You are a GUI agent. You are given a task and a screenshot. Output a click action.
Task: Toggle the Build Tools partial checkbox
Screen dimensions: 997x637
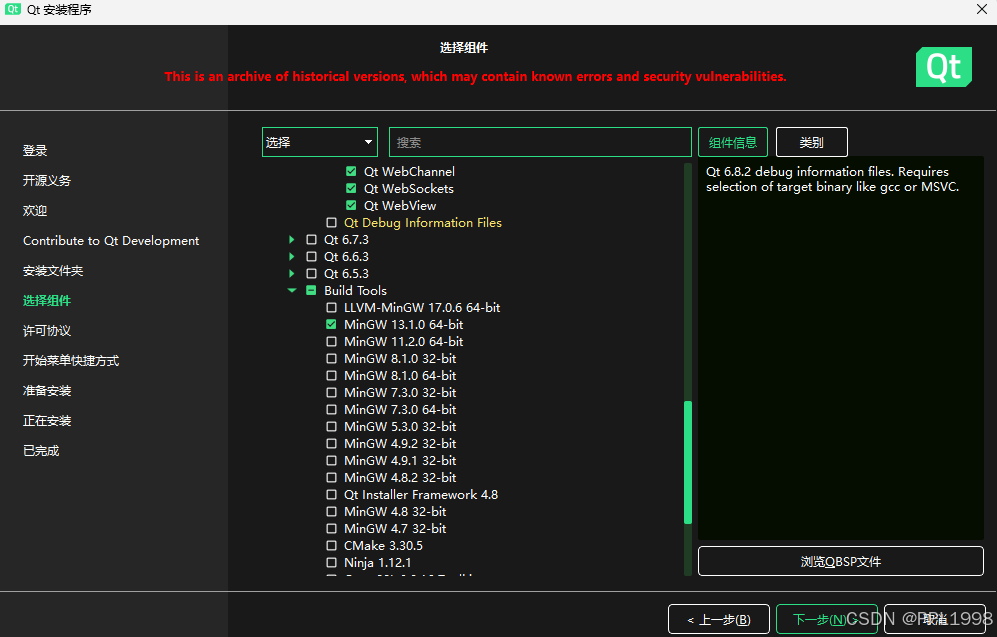click(312, 291)
